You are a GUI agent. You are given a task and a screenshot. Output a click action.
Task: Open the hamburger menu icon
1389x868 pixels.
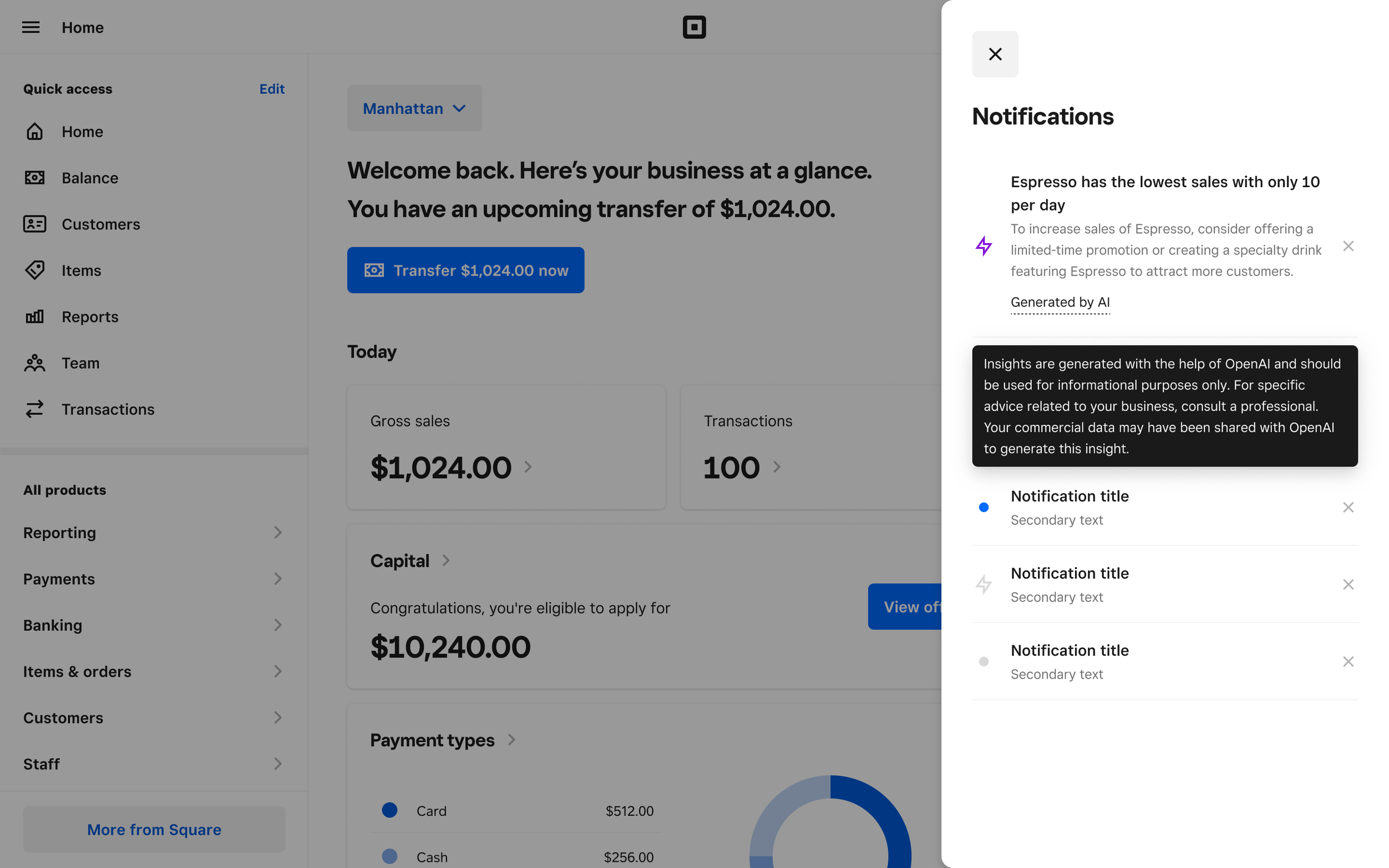coord(31,27)
